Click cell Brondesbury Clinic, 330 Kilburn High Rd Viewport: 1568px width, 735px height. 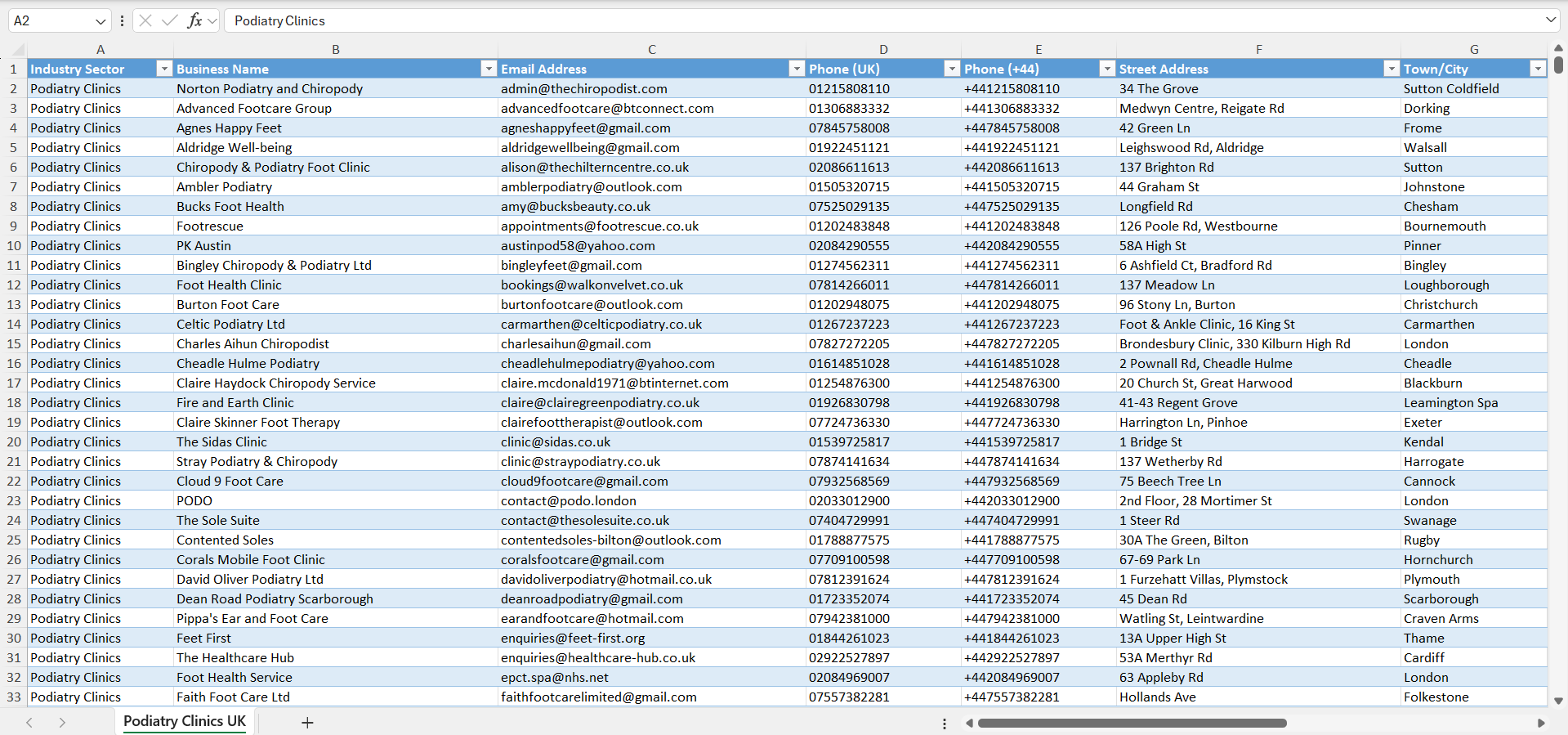pos(1258,343)
